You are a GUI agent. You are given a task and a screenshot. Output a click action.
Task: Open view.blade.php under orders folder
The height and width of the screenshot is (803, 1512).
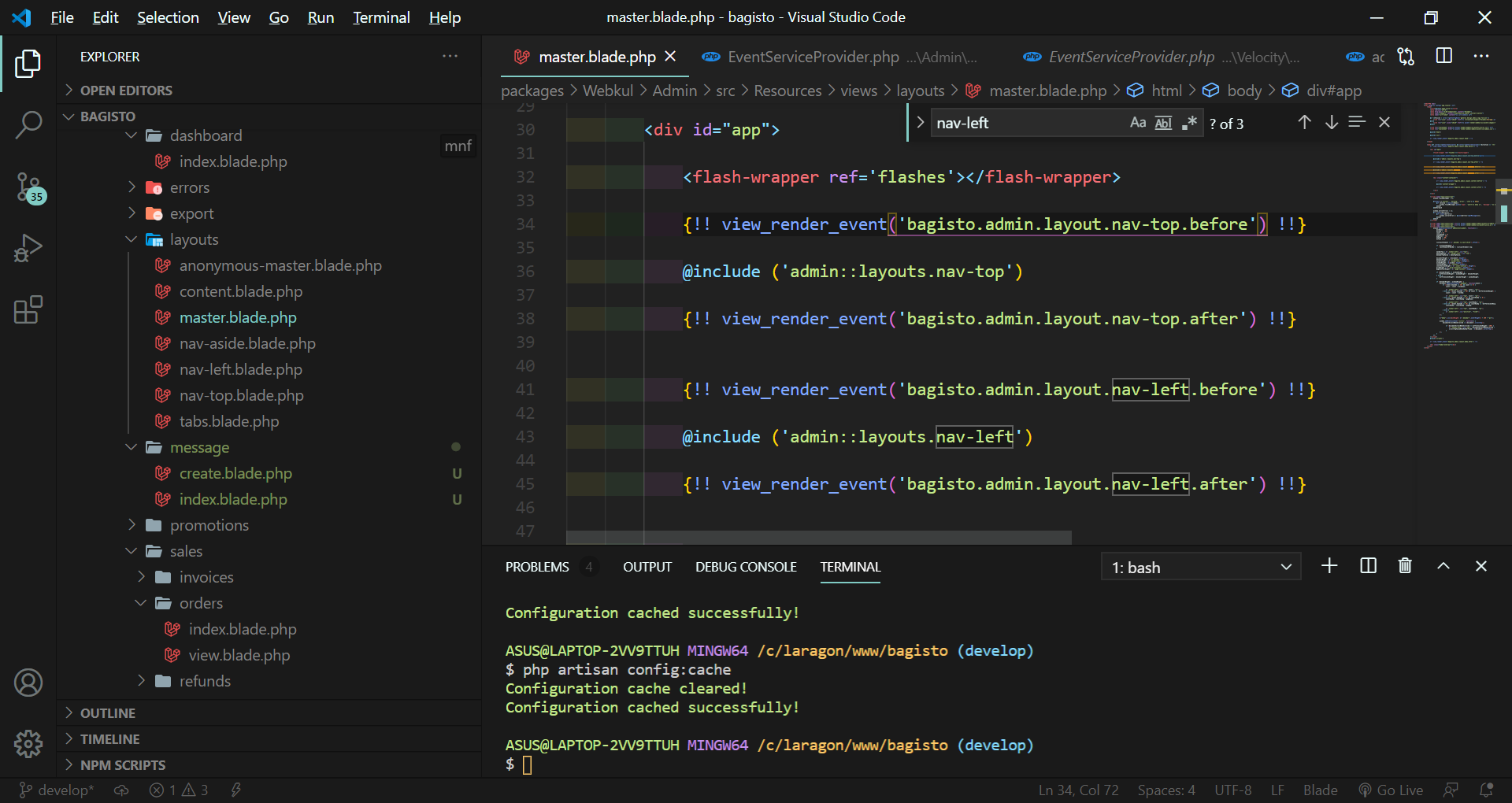[239, 655]
